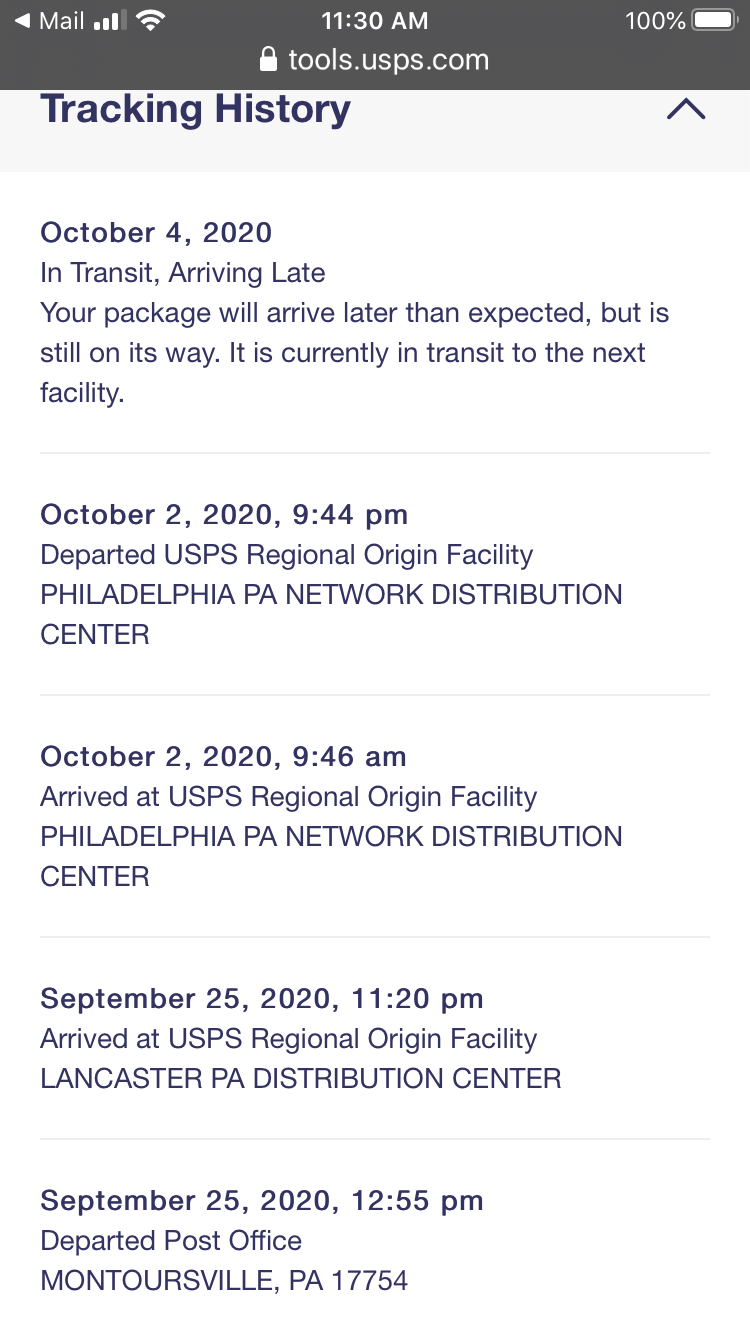Tap the Mail back label in status bar
750x1334 pixels.
coord(61,20)
